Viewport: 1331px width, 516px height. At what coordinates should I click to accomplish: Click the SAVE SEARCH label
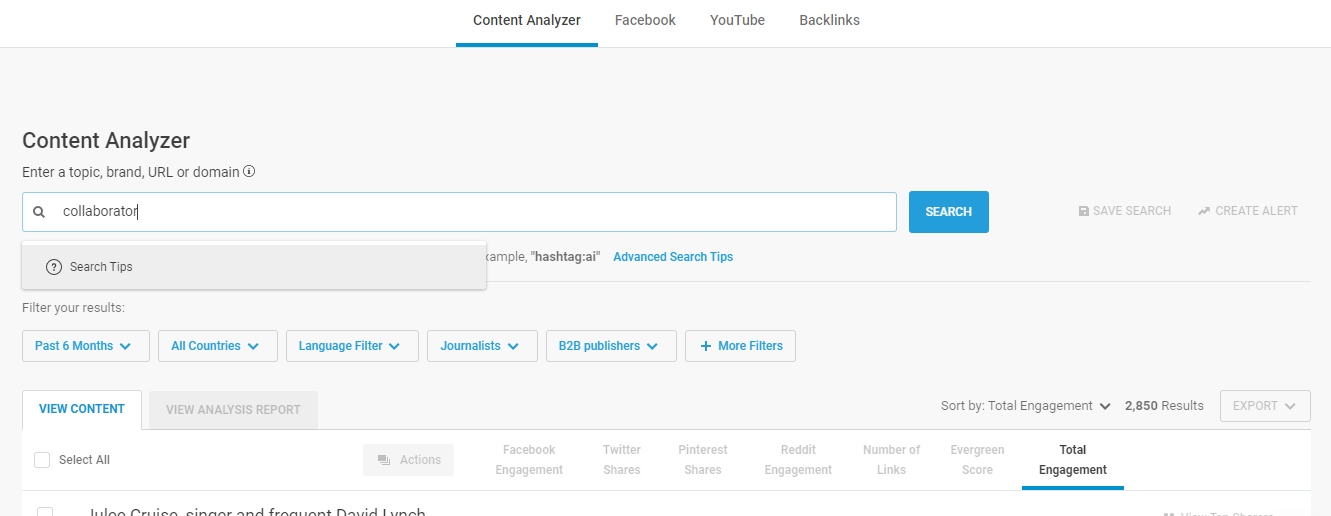click(1132, 211)
